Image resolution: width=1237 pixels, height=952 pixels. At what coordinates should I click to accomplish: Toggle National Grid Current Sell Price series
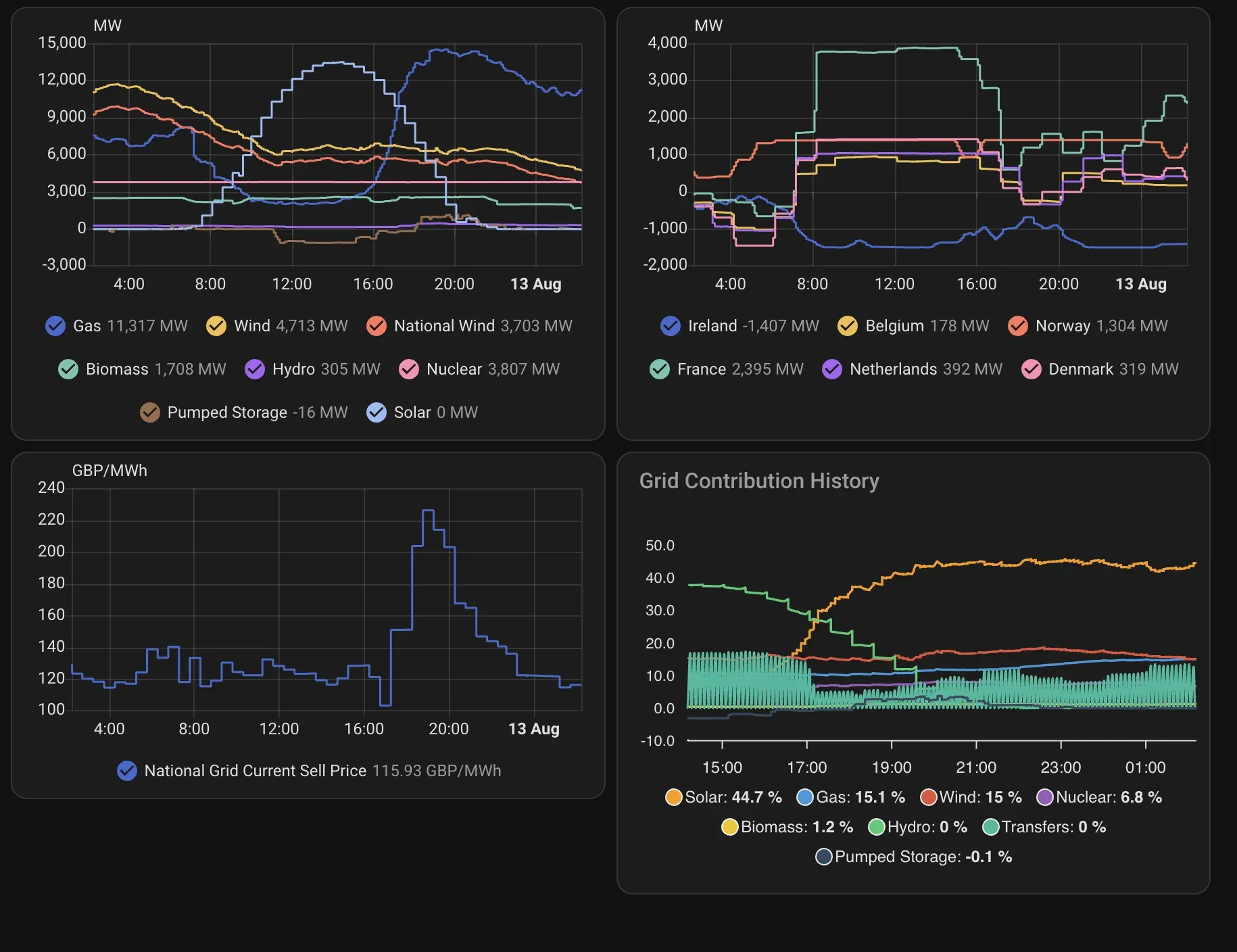click(127, 771)
